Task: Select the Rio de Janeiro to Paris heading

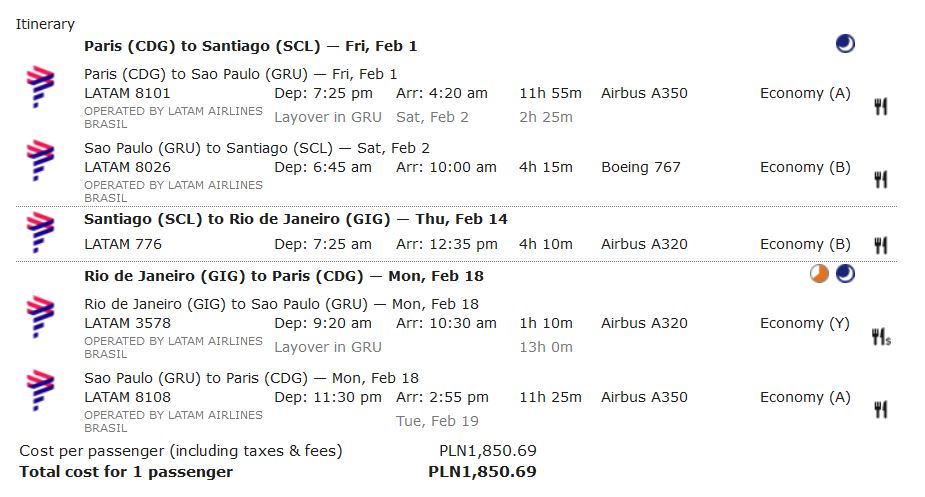Action: [284, 276]
